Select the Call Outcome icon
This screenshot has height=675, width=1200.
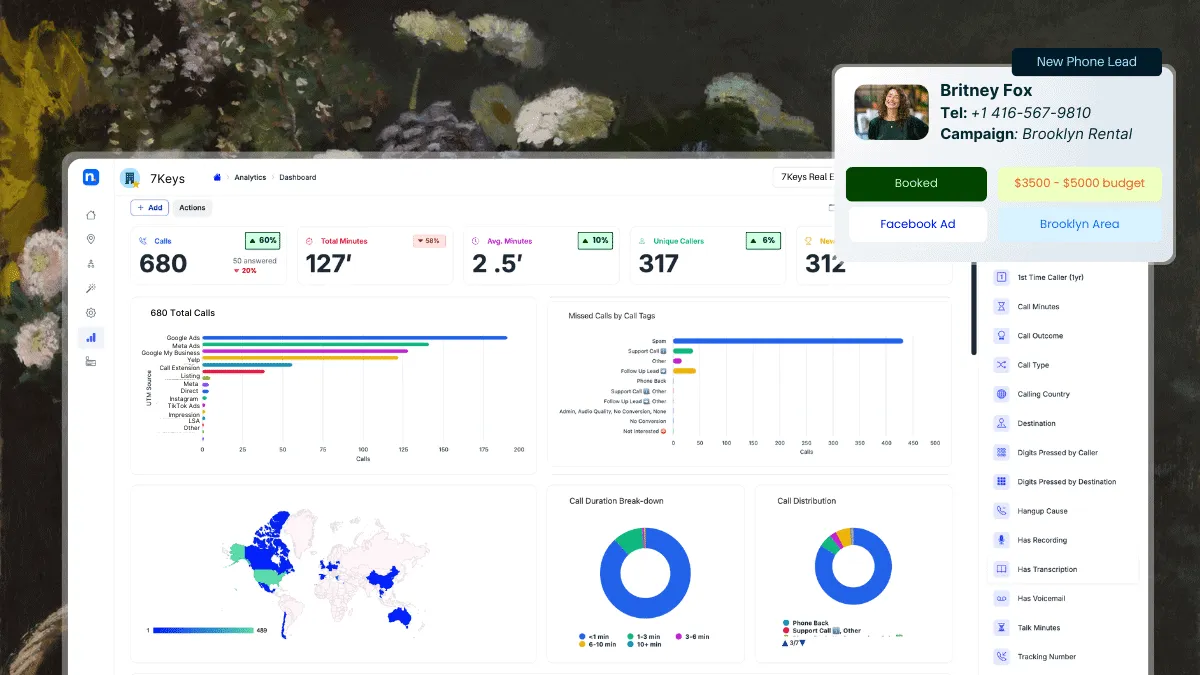1001,336
